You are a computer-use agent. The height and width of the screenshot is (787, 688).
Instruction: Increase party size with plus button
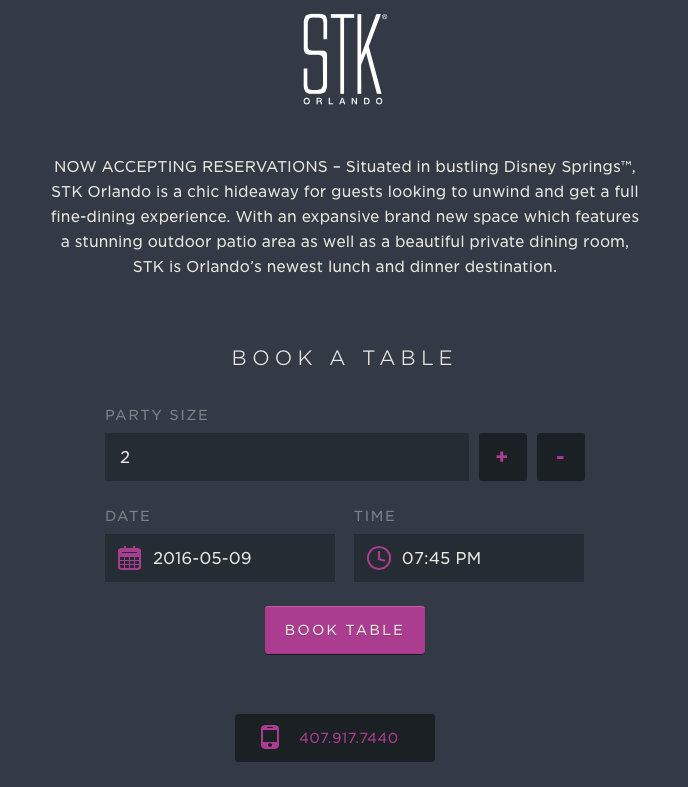tap(502, 457)
